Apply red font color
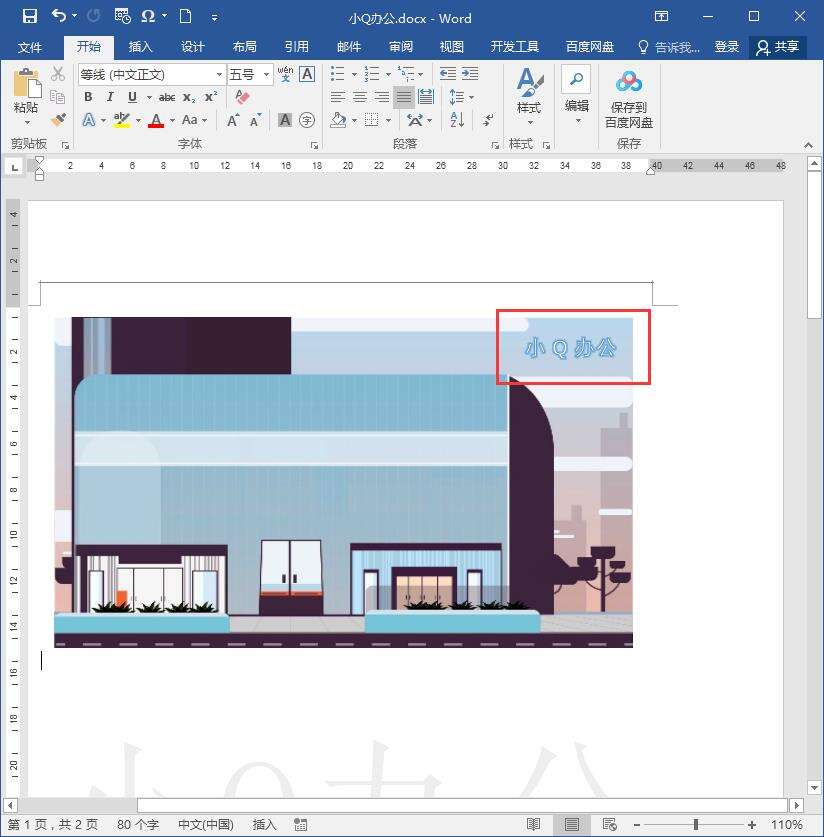 click(x=156, y=120)
